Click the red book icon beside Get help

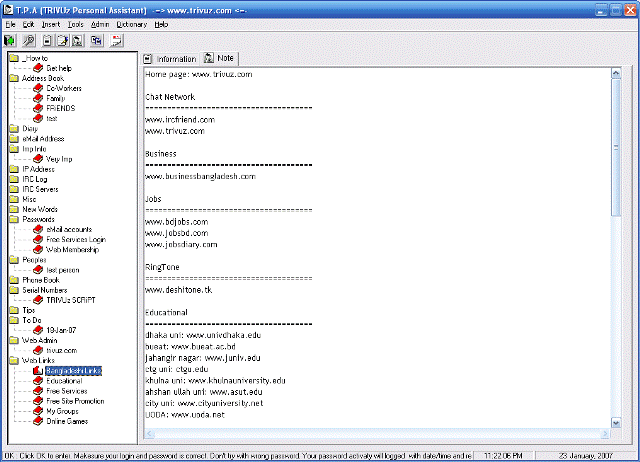click(38, 68)
